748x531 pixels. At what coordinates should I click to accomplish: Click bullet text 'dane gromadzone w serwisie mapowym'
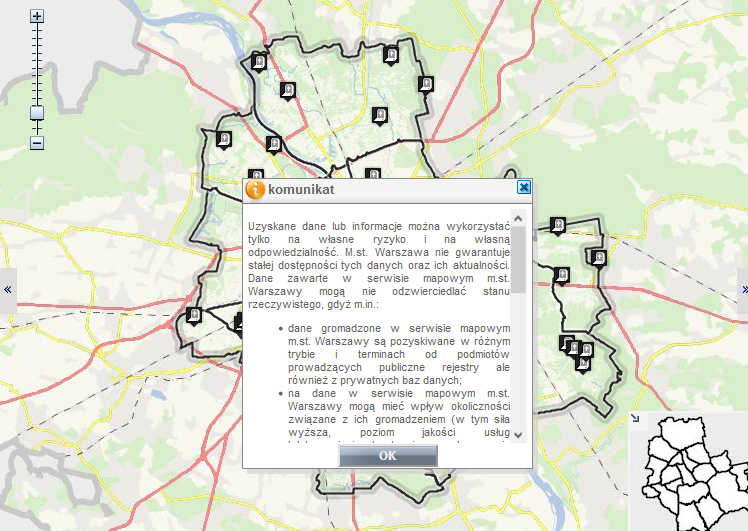tap(399, 354)
